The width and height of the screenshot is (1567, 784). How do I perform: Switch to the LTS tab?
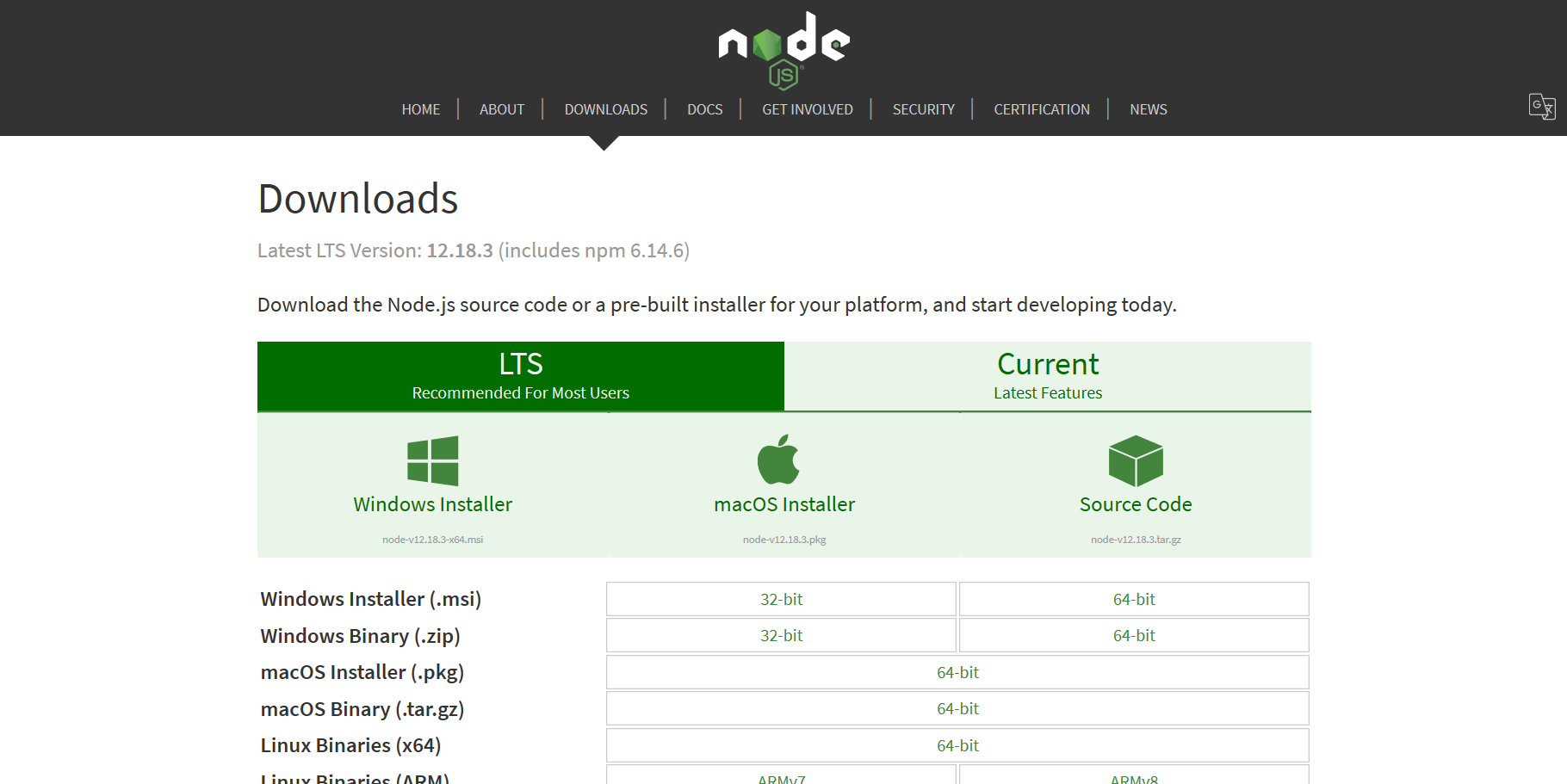click(521, 376)
